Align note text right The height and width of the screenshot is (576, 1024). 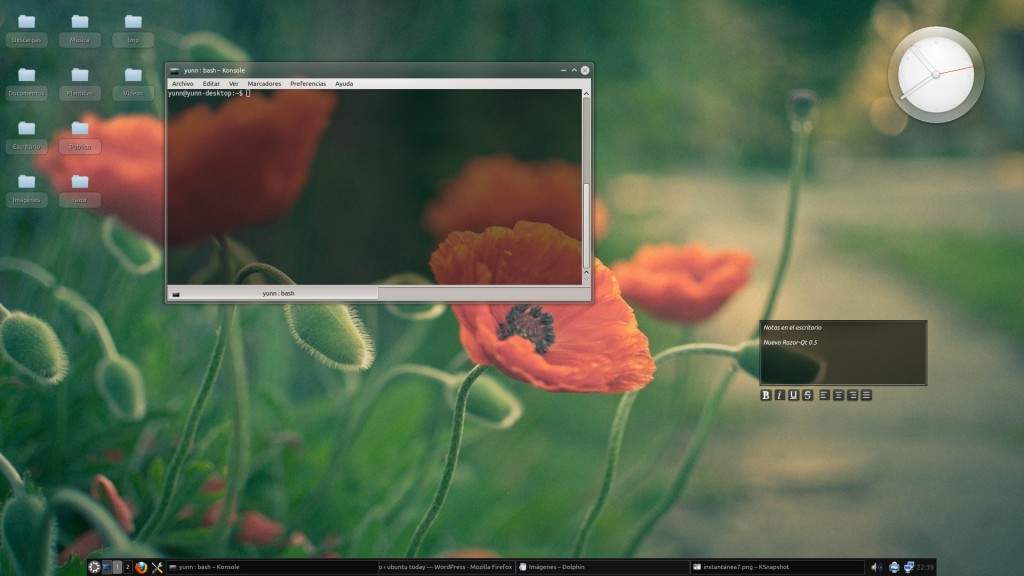[853, 395]
